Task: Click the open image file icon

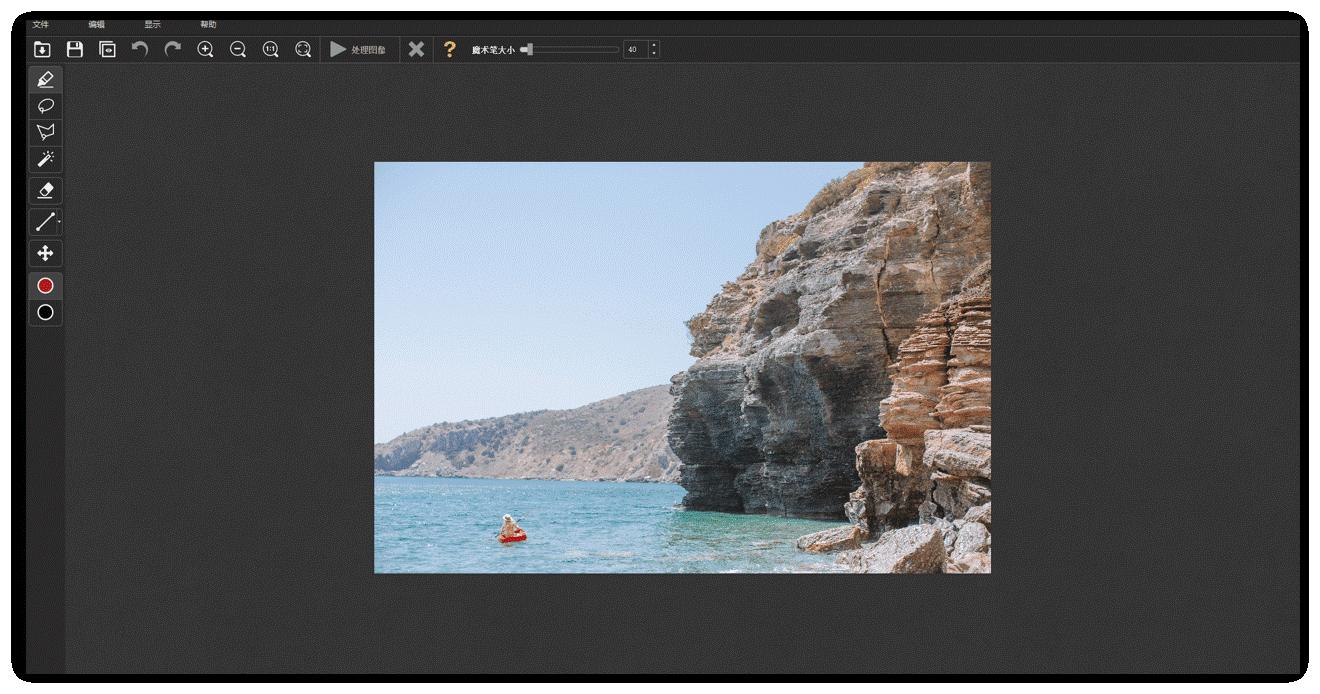Action: [42, 49]
